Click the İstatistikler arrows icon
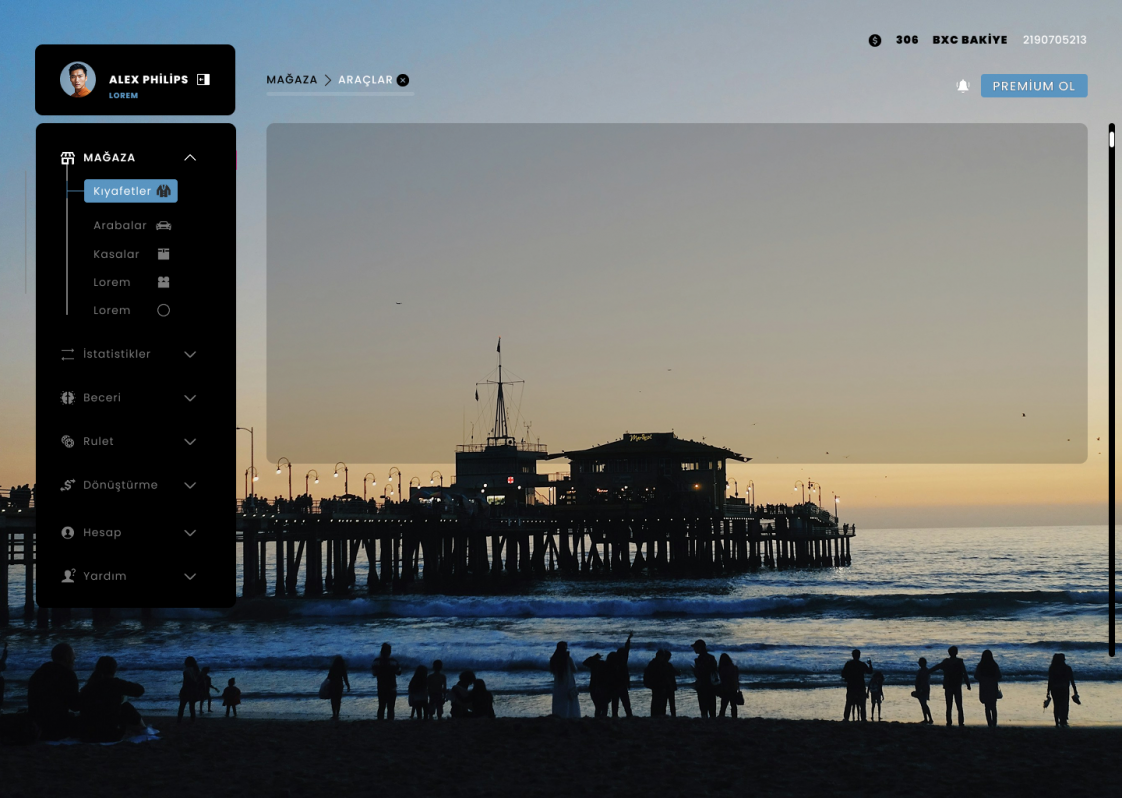The image size is (1122, 798). pos(68,354)
